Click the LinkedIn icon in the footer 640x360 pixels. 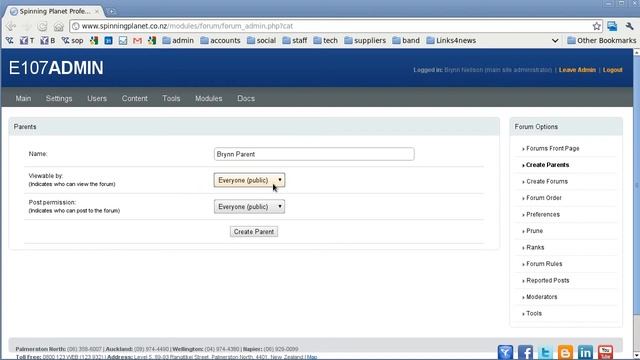[x=585, y=352]
